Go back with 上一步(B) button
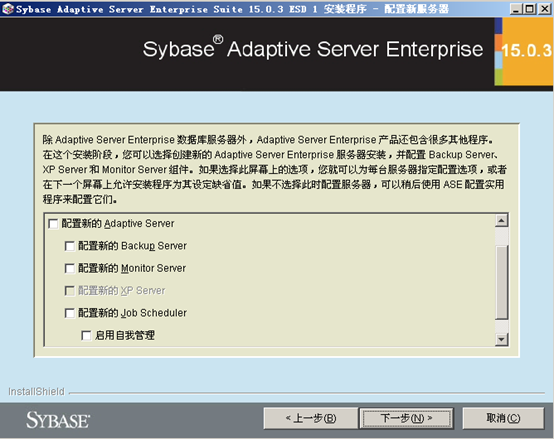Image resolution: width=554 pixels, height=439 pixels. coord(311,419)
